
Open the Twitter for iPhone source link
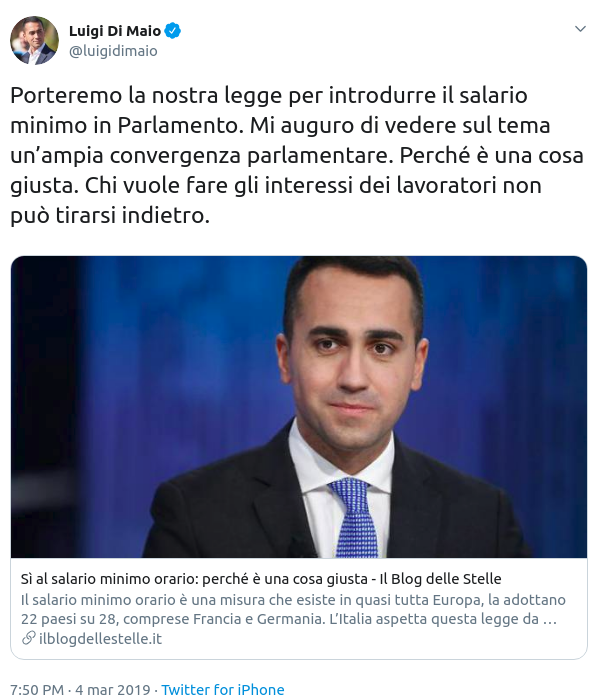tap(223, 690)
